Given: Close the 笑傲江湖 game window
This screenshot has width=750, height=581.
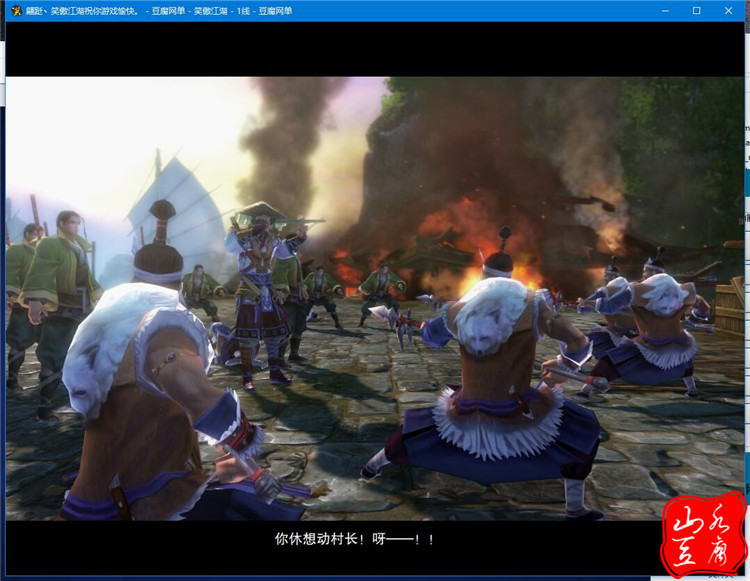Looking at the screenshot, I should point(728,11).
